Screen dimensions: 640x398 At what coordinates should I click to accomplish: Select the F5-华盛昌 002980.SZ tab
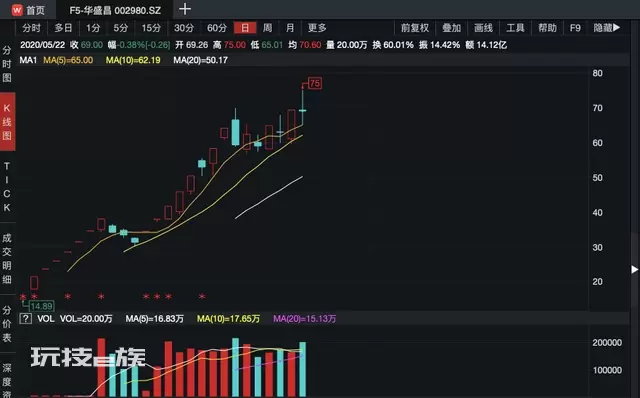(x=115, y=10)
